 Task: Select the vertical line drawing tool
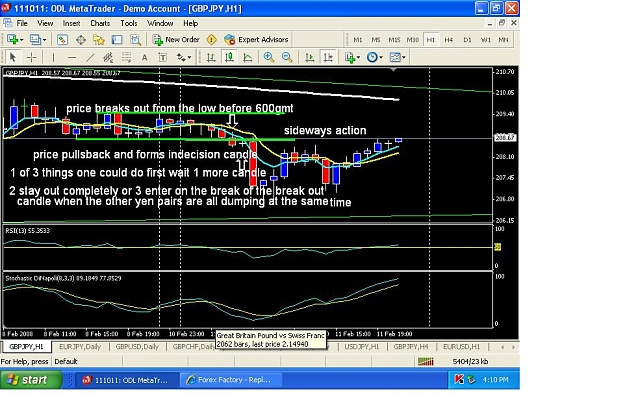click(53, 57)
